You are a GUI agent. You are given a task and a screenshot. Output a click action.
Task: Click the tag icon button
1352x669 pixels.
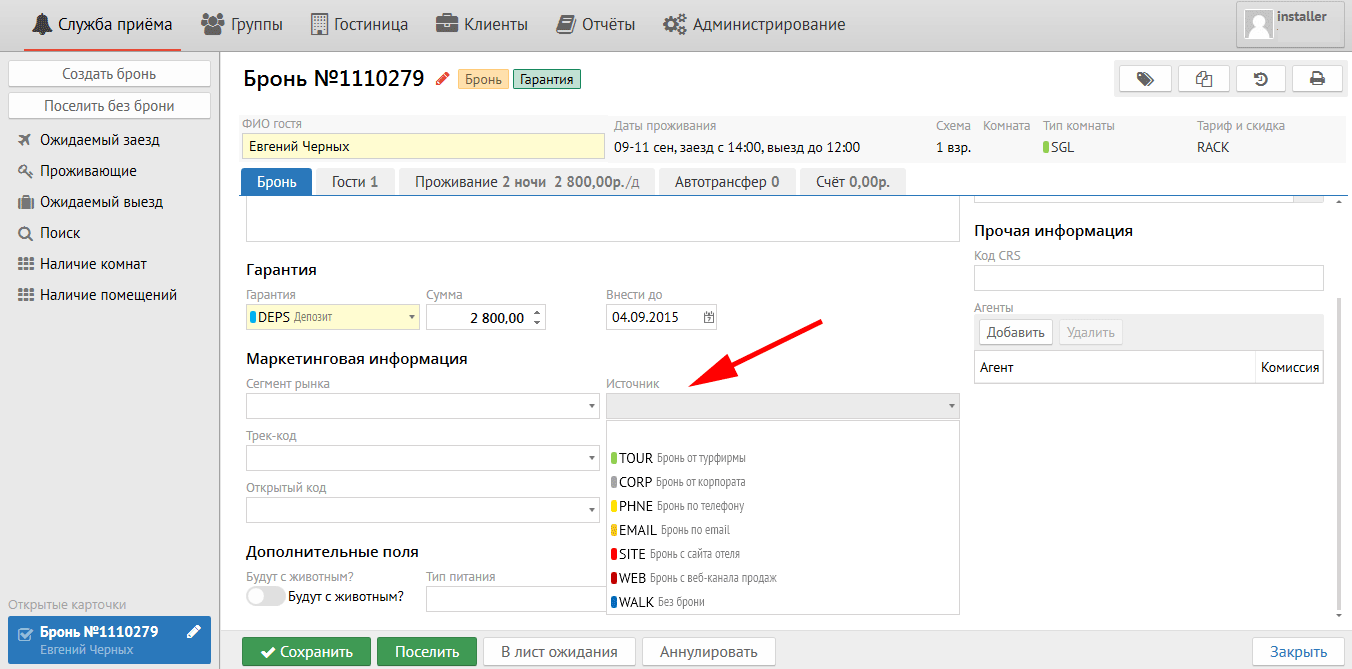click(1145, 79)
